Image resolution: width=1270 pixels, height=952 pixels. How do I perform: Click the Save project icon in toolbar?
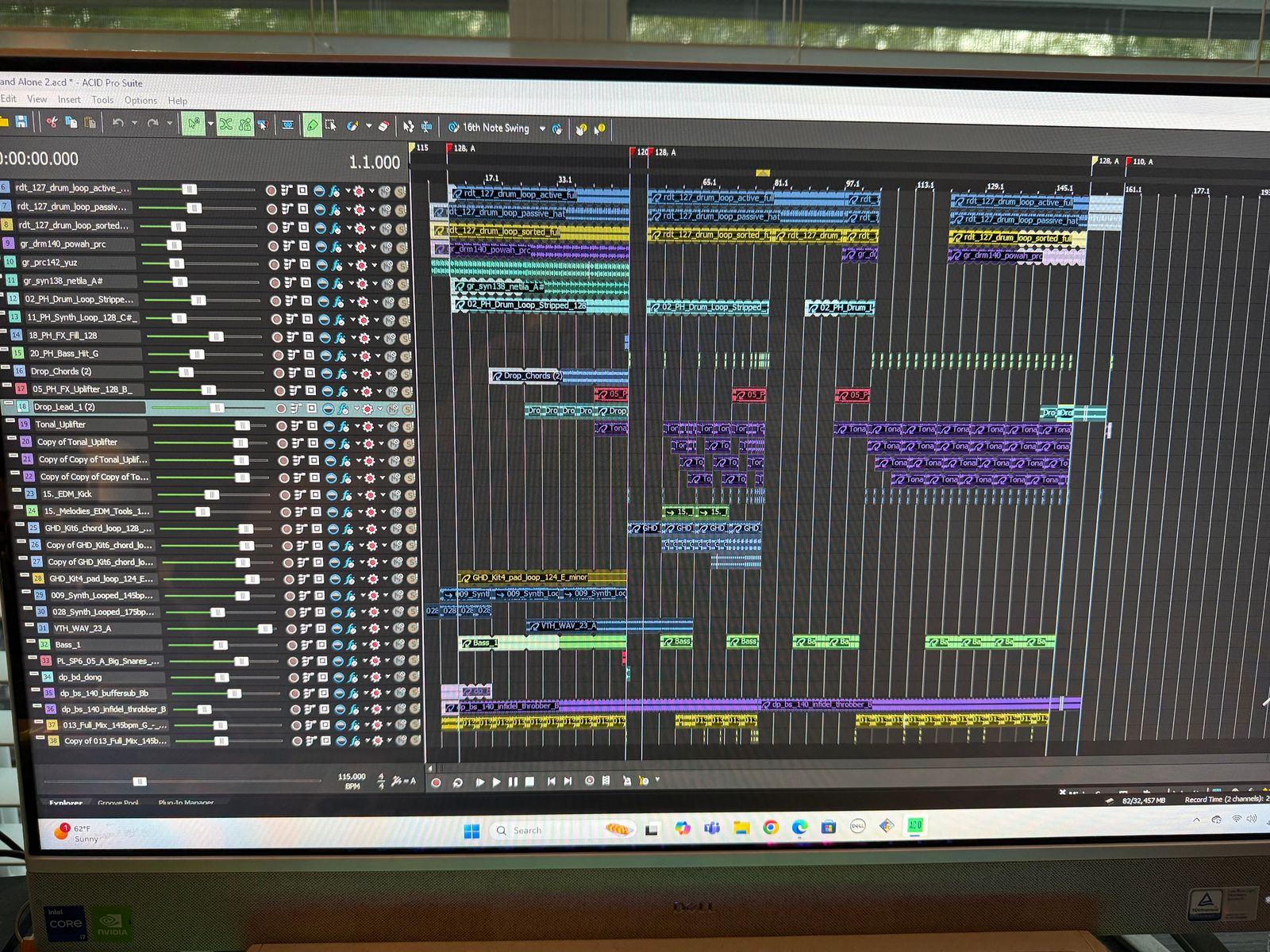[x=21, y=121]
